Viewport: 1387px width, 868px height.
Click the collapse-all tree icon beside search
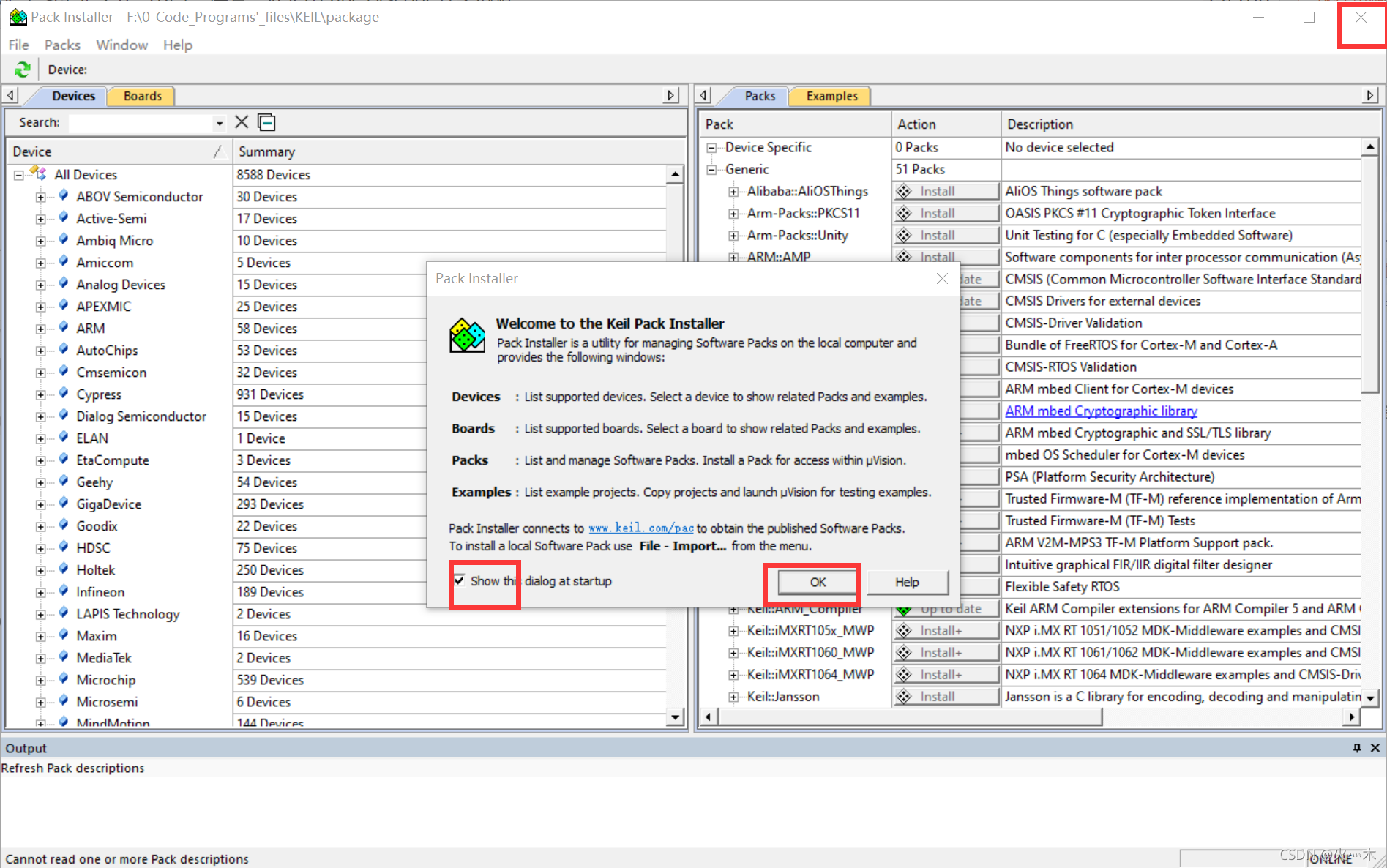click(x=266, y=122)
